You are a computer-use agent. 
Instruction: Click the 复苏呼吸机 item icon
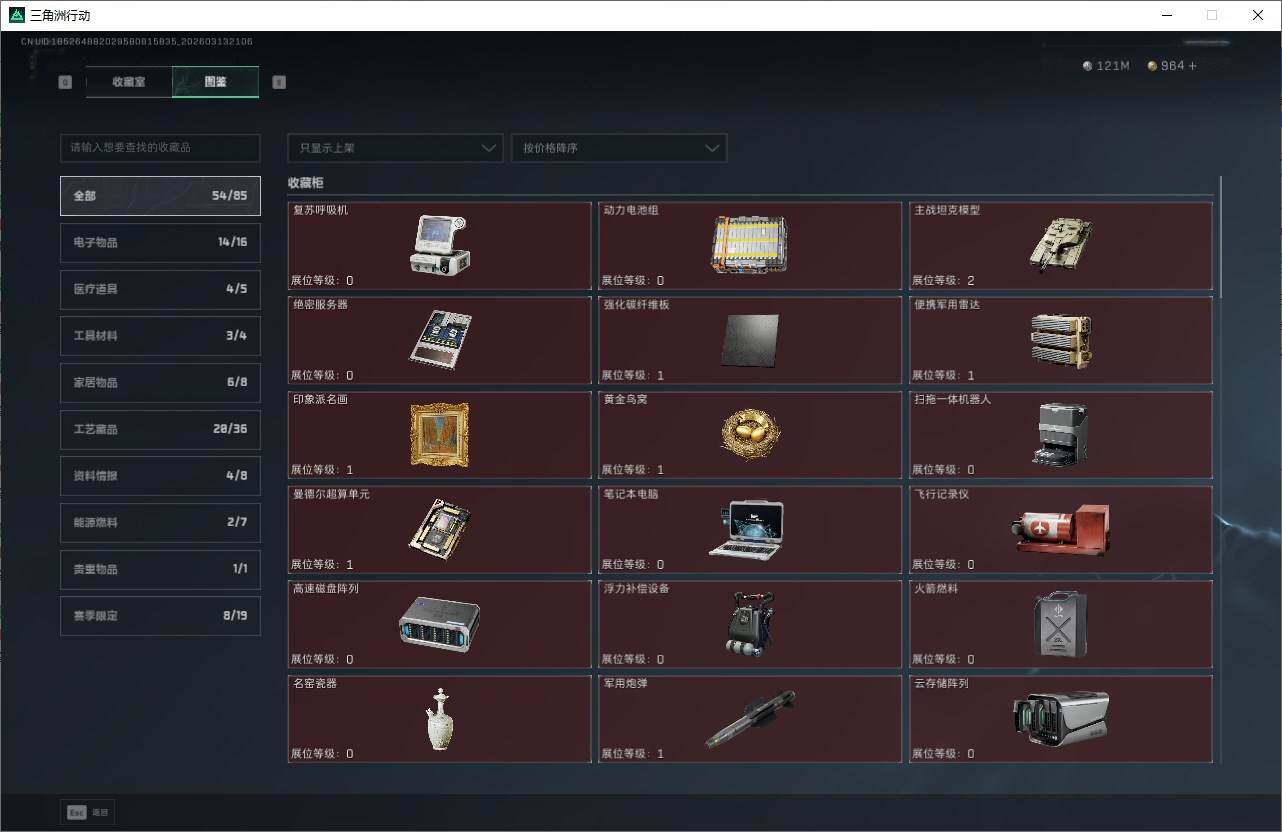point(439,245)
